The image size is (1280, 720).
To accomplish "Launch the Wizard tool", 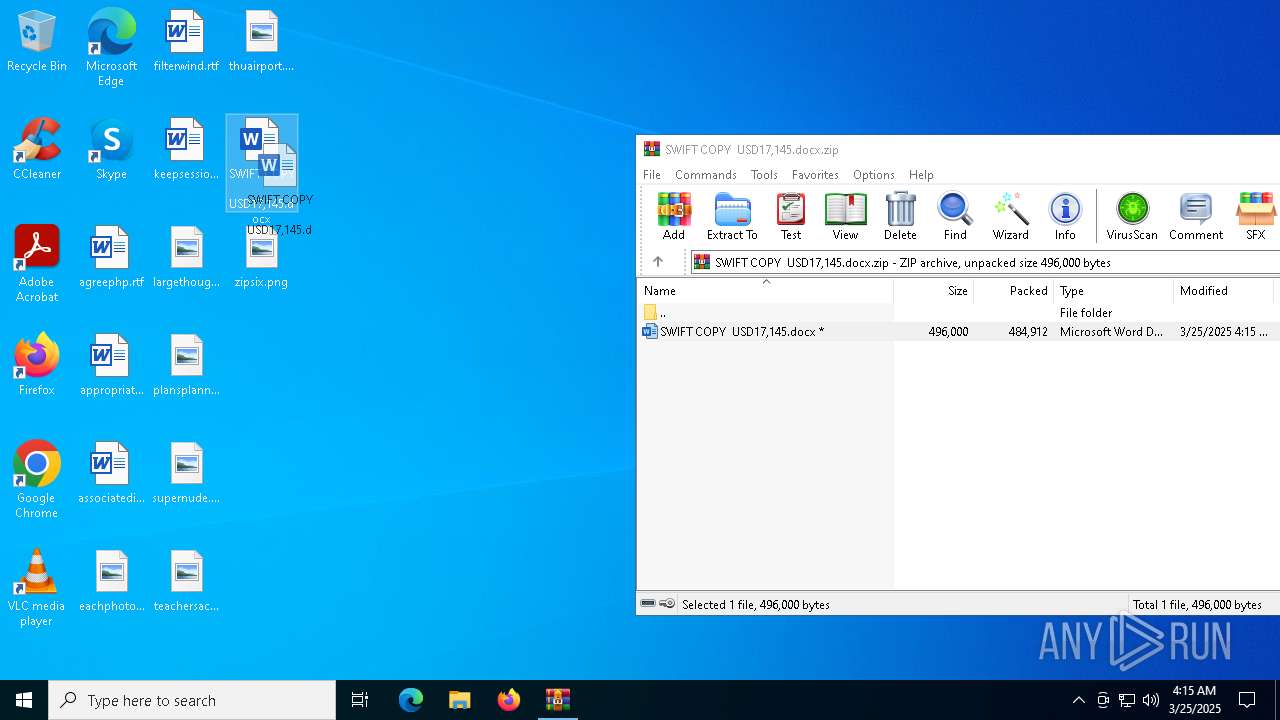I will tap(1010, 217).
